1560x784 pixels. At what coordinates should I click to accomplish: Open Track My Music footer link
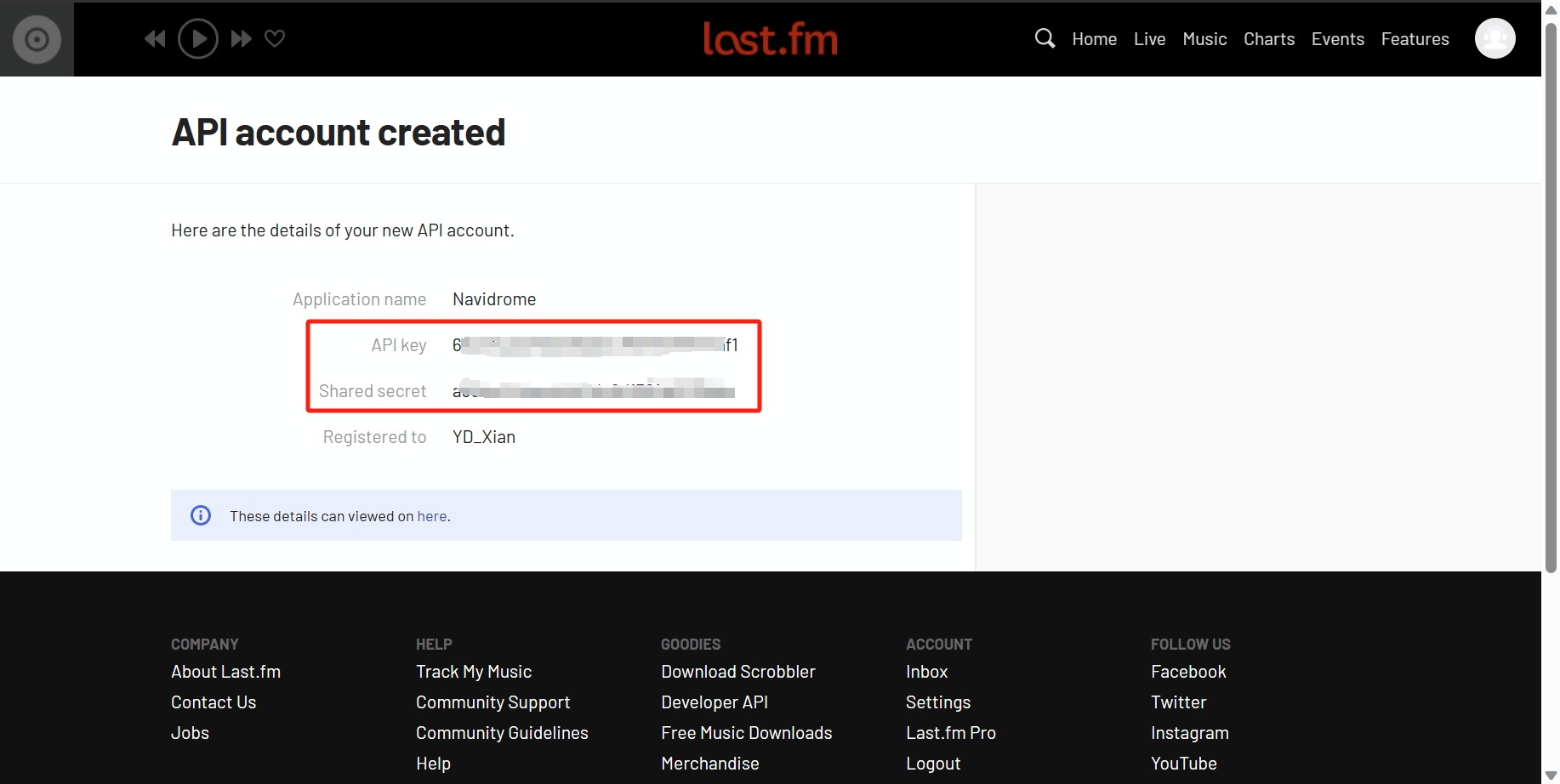point(474,672)
